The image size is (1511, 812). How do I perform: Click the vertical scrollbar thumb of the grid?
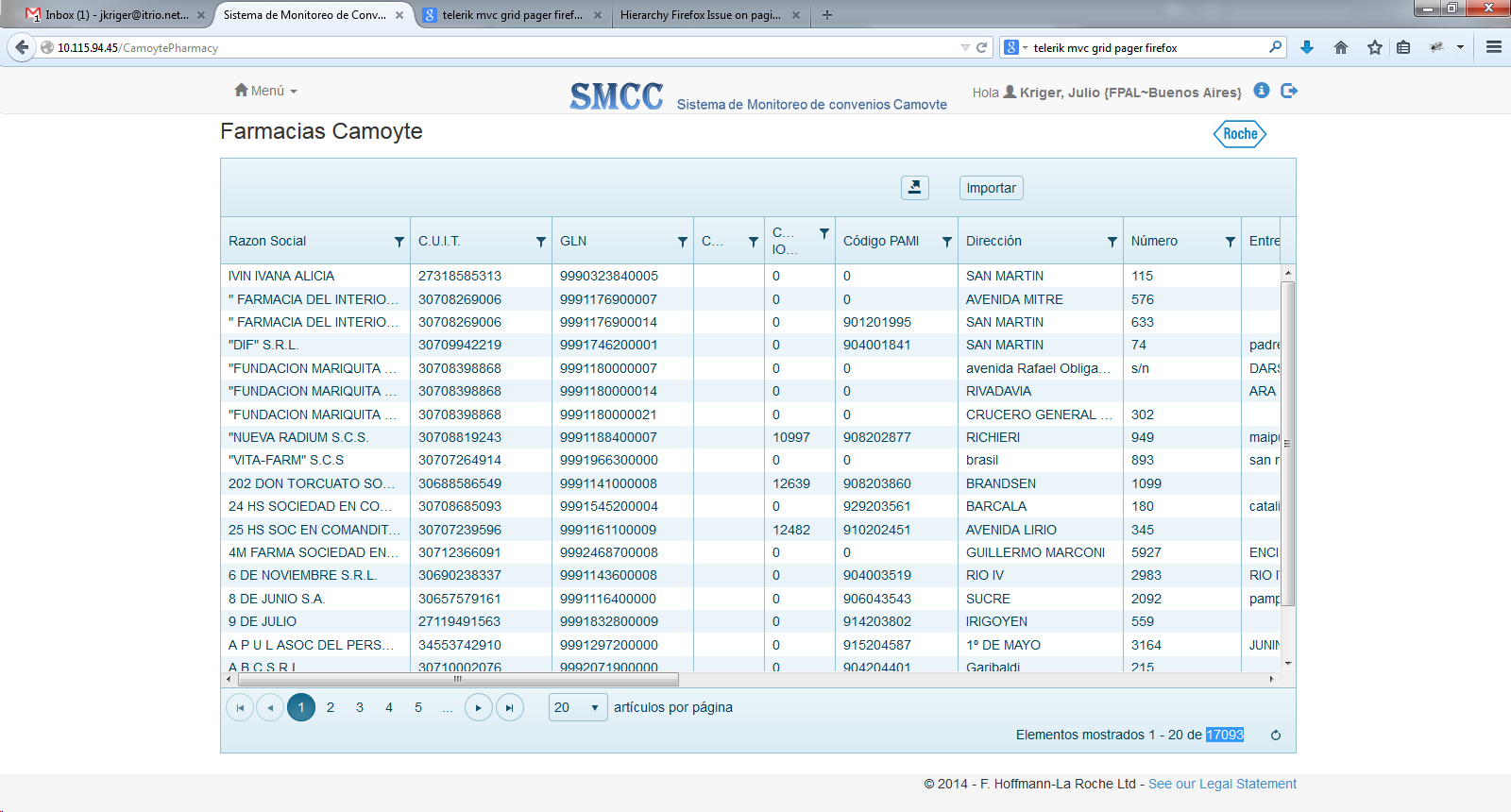1288,443
